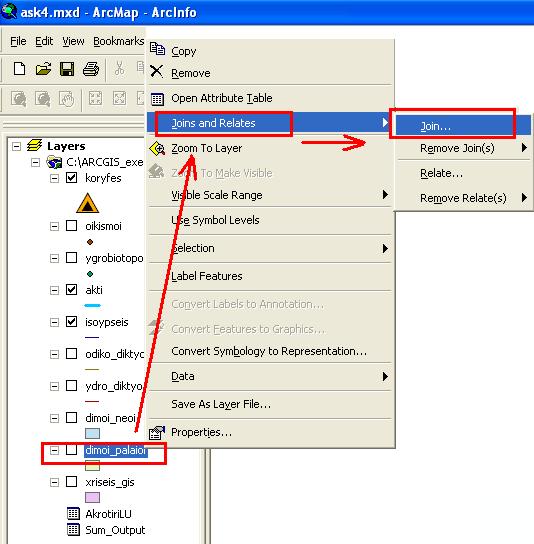Open the File menu

pyautogui.click(x=18, y=41)
